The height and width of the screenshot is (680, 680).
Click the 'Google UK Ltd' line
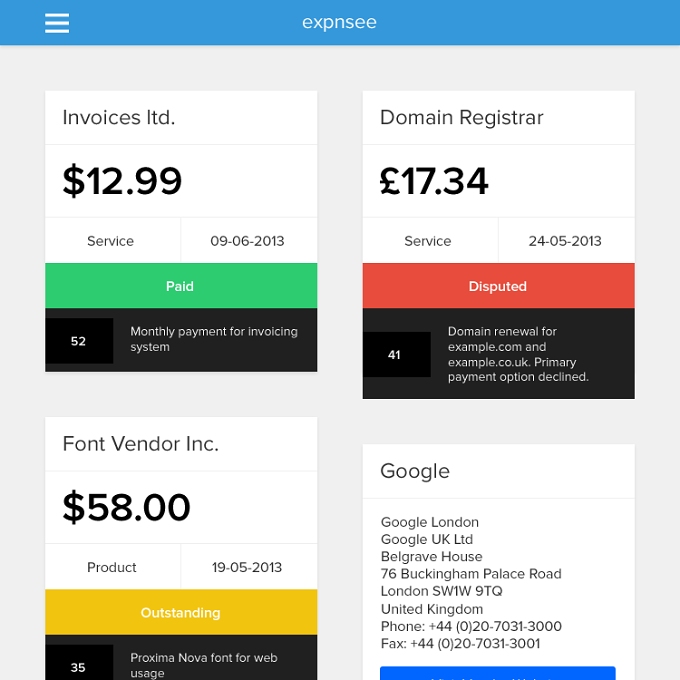tap(427, 539)
